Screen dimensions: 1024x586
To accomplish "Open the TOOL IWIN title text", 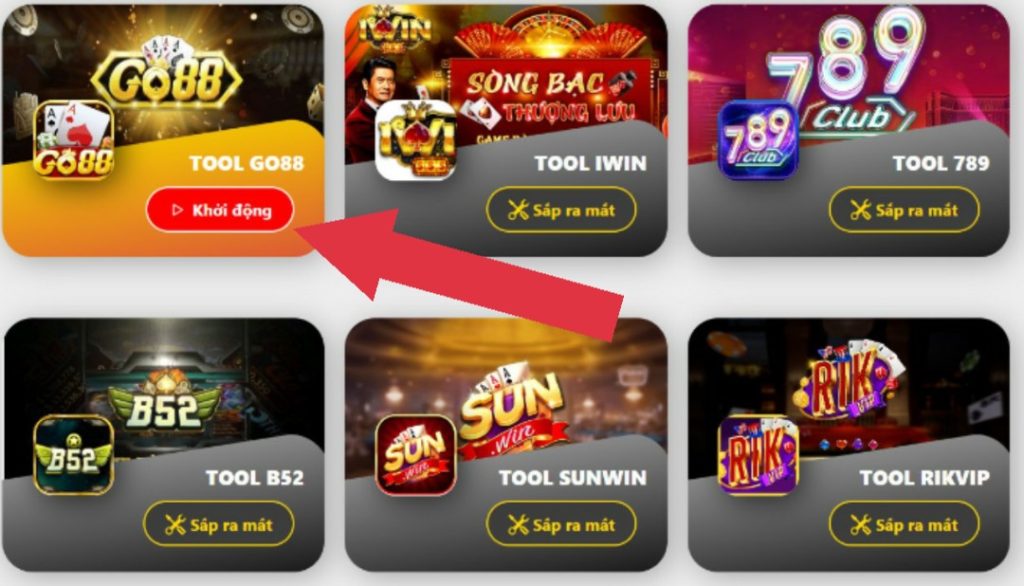I will point(590,163).
